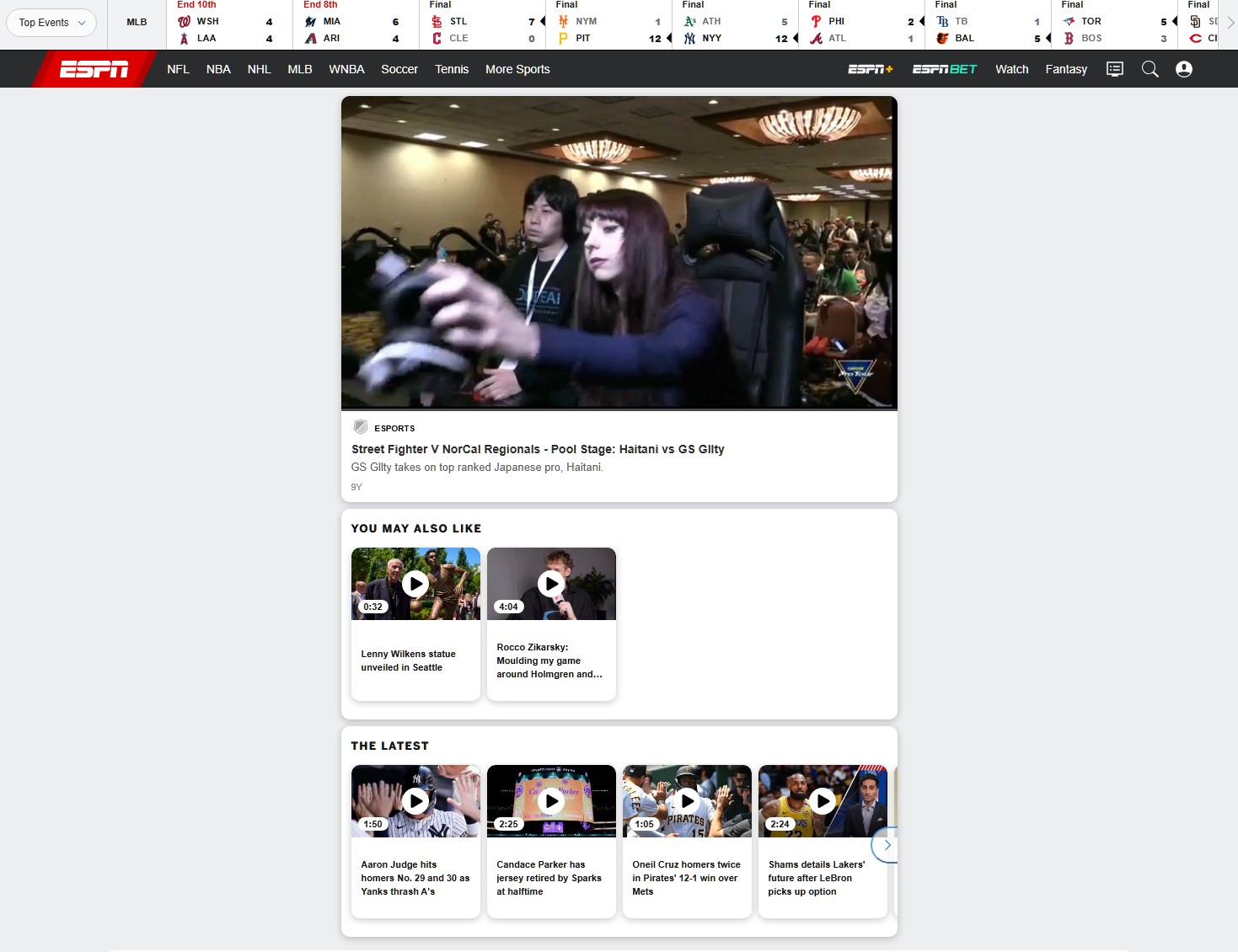Screen dimensions: 1238x952
Task: Click the Miami Marlins team logo
Action: point(310,22)
